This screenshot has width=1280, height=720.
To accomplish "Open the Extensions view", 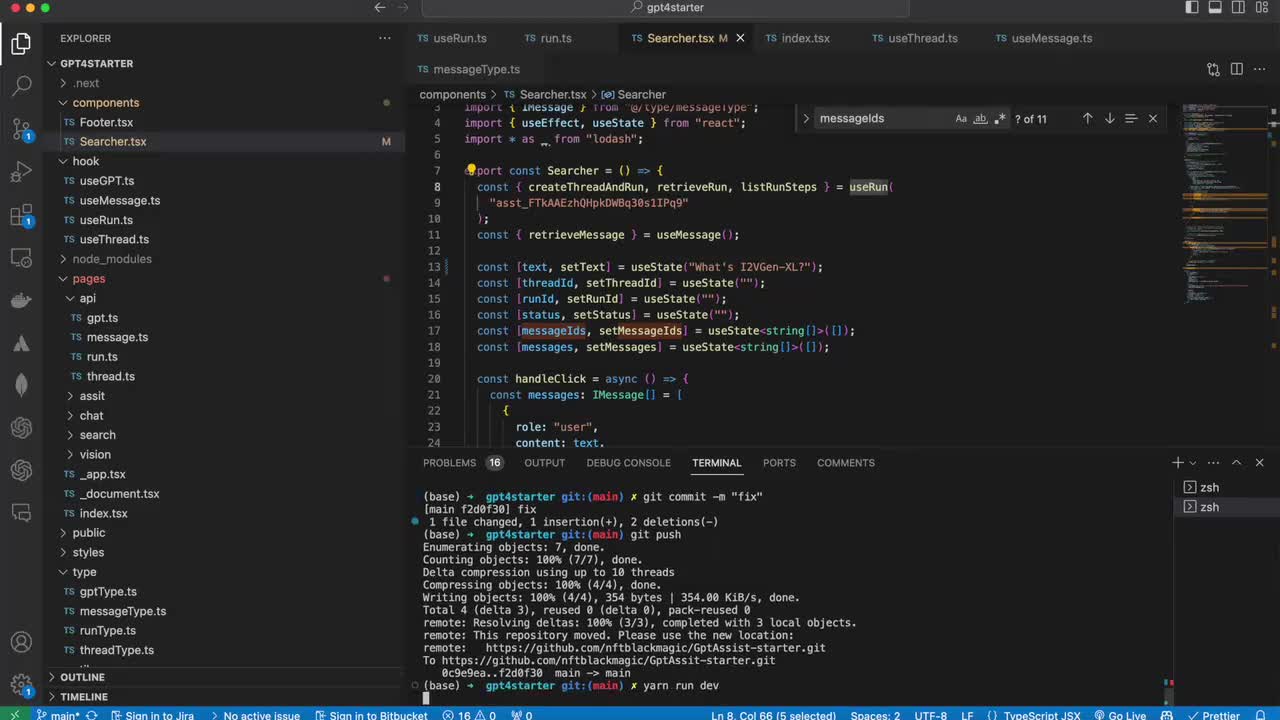I will click(21, 215).
